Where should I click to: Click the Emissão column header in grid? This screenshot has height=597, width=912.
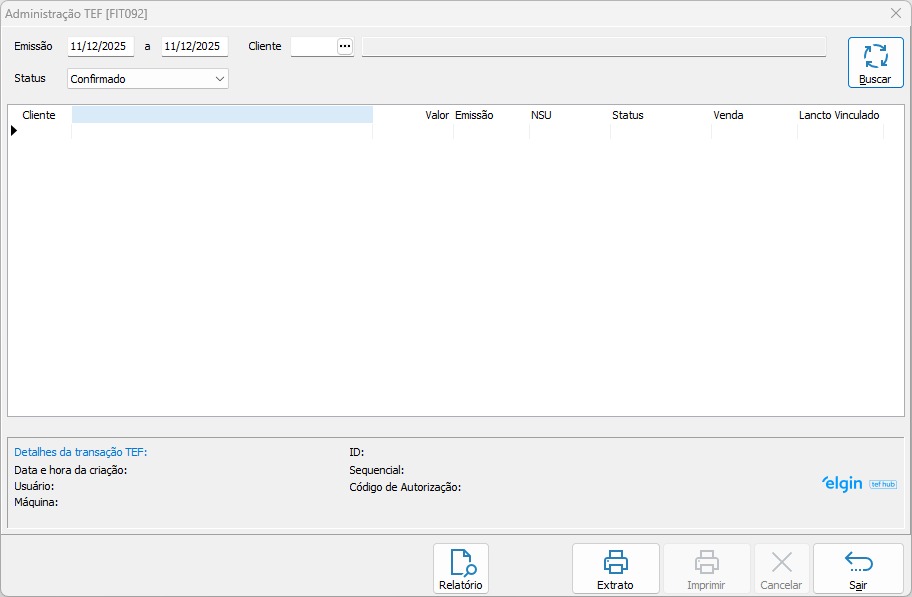[x=474, y=115]
